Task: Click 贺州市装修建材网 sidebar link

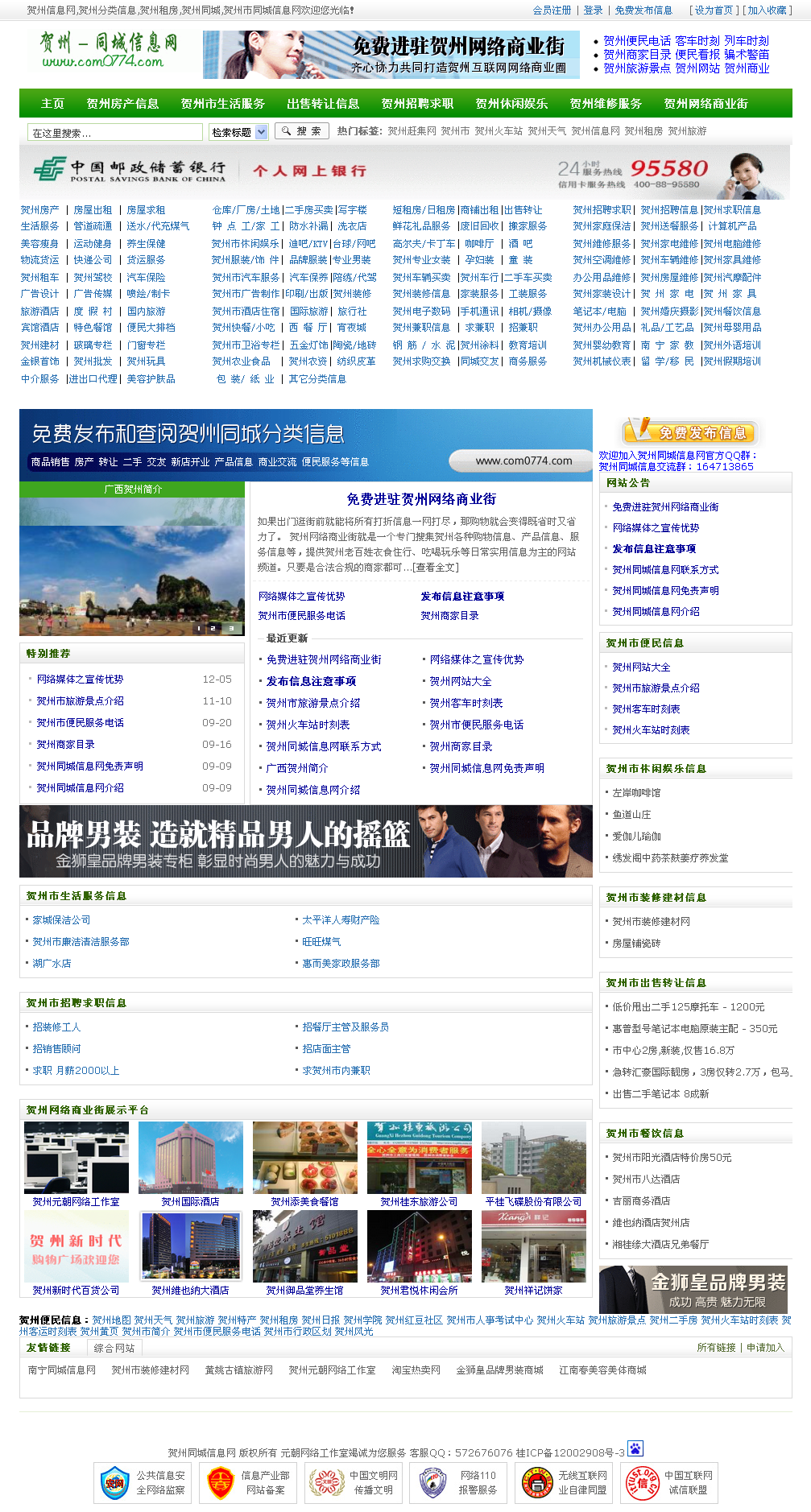Action: tap(652, 922)
